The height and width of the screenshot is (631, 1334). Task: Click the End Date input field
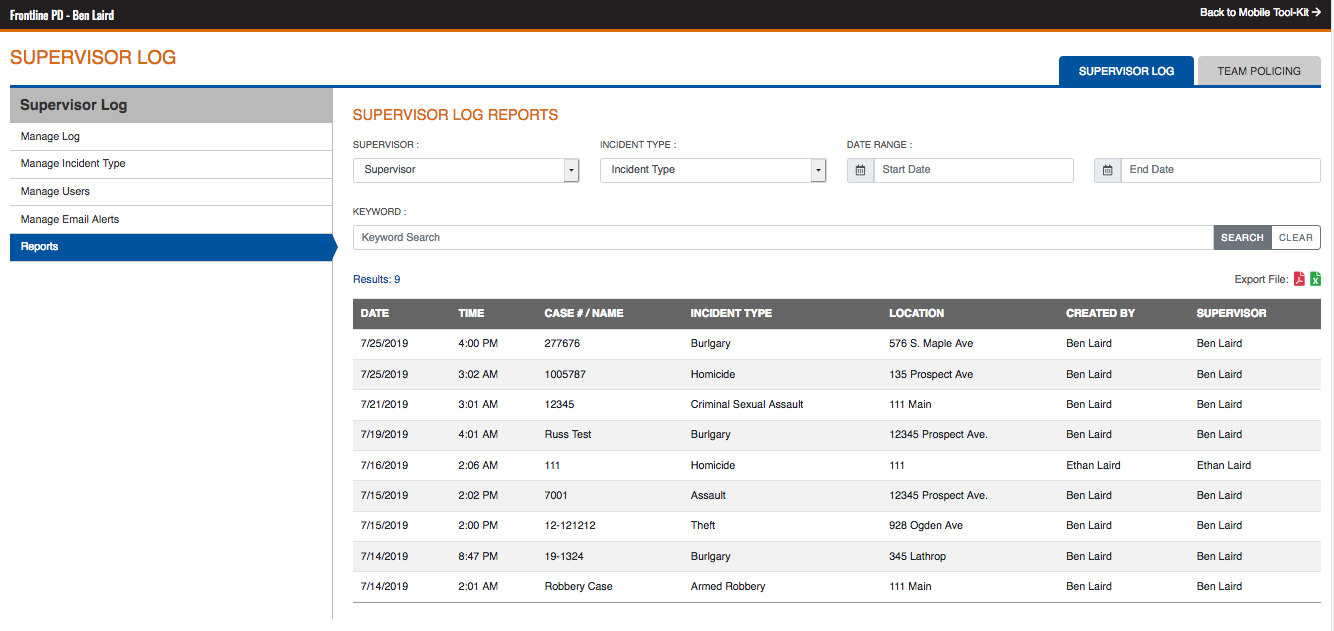[1219, 170]
